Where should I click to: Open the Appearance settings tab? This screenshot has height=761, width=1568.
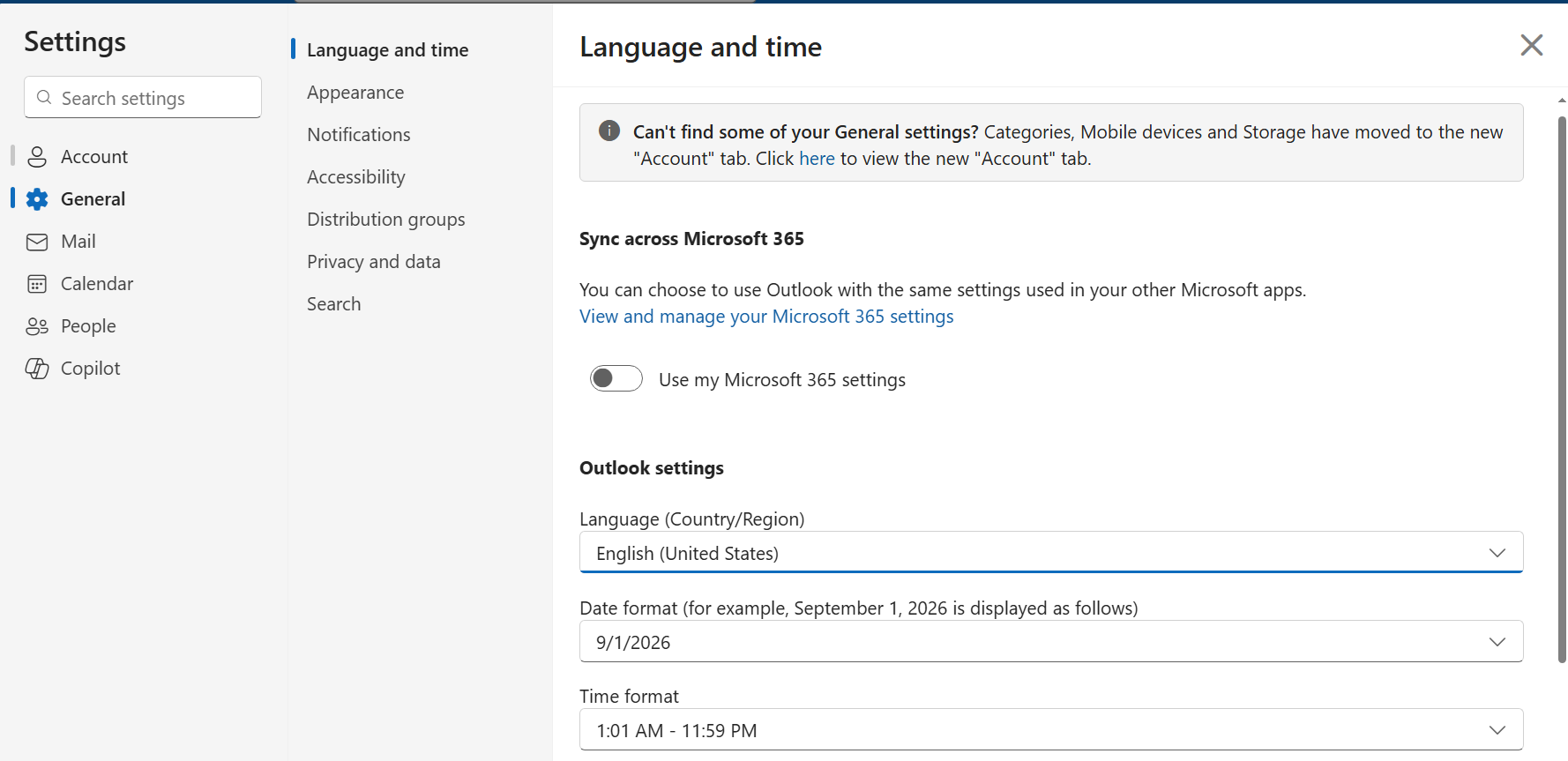[355, 93]
